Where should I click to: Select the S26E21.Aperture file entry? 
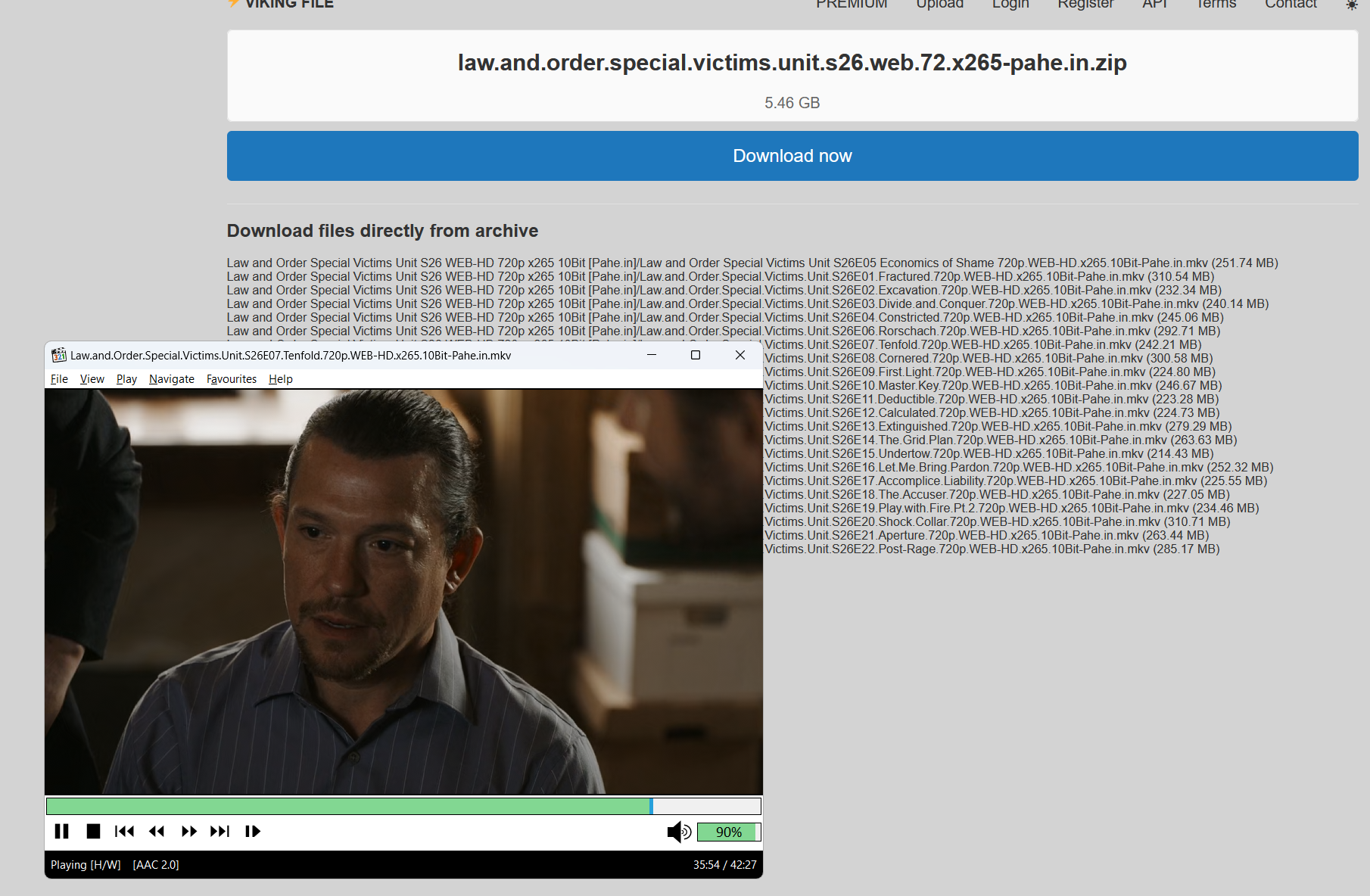click(x=987, y=536)
